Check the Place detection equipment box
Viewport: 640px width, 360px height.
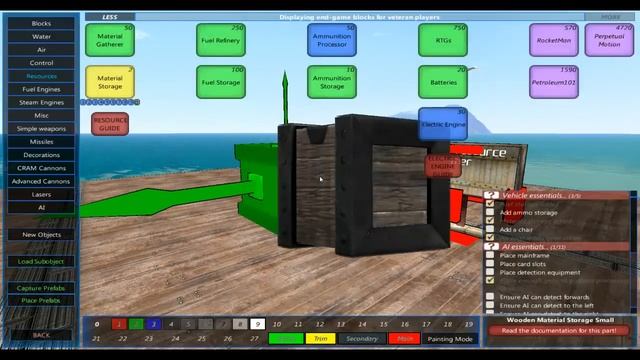(490, 272)
